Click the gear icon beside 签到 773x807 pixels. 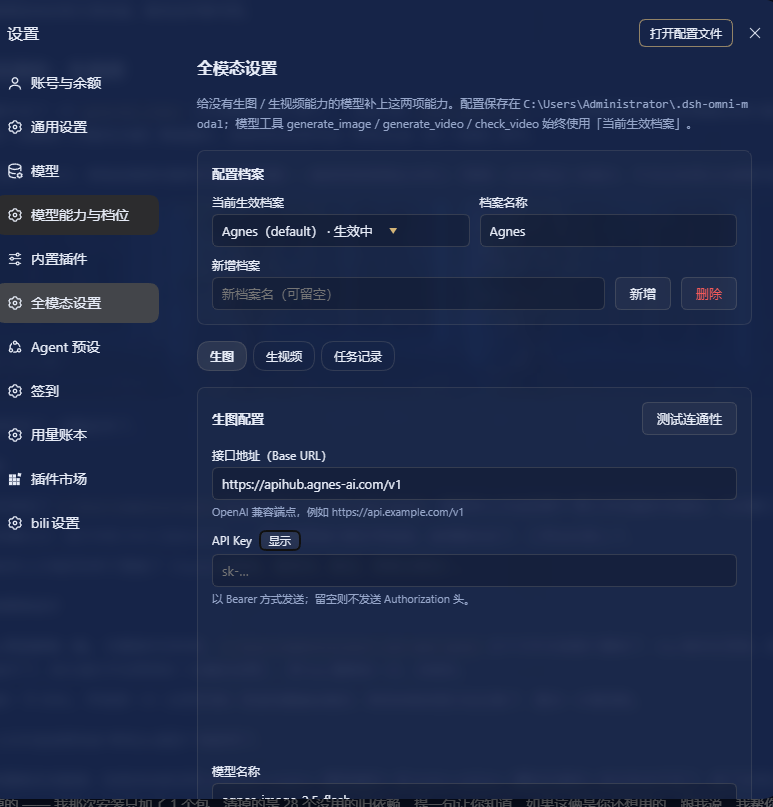[15, 391]
